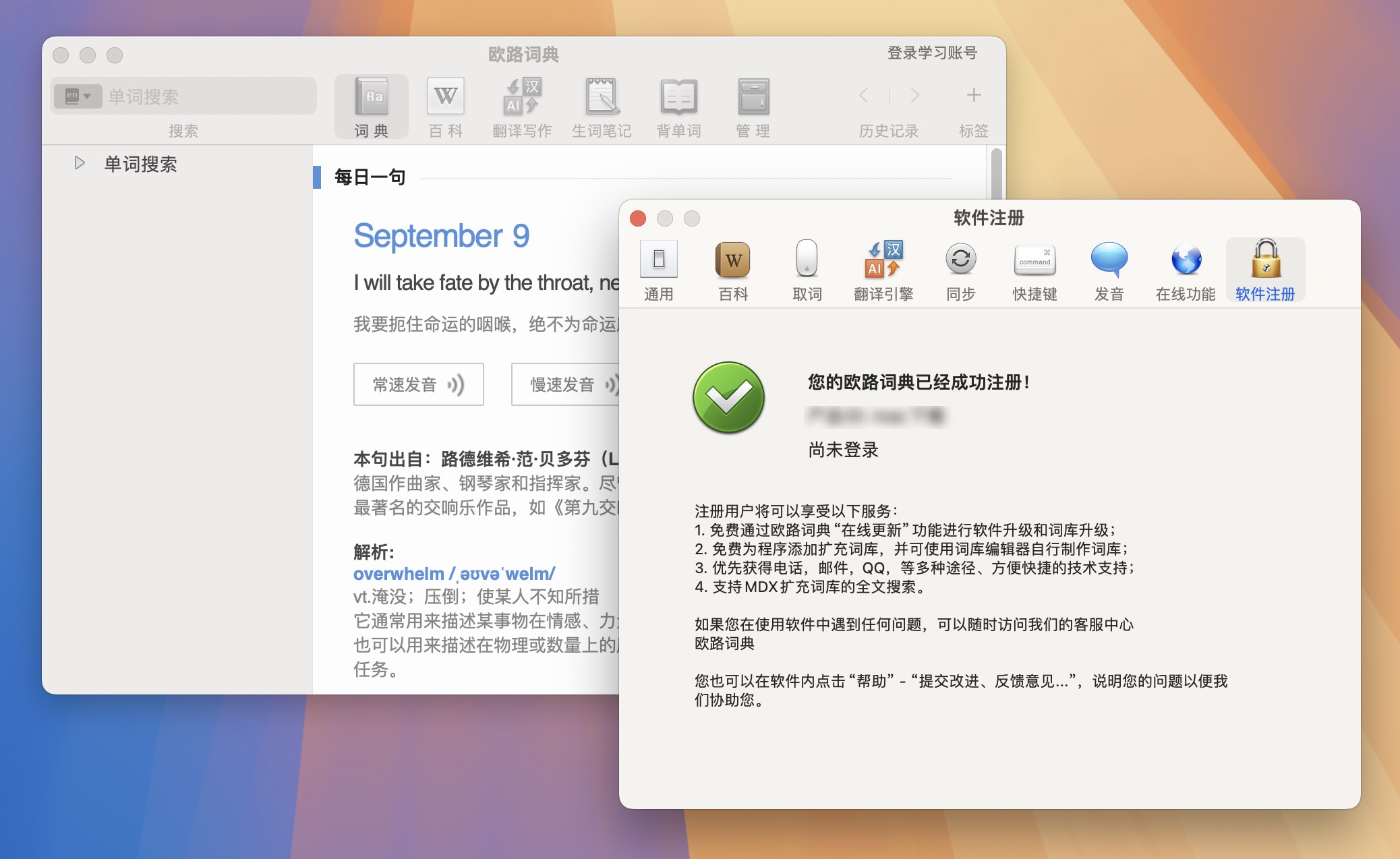1400x859 pixels.
Task: Click the 注册用户将可以享受以下服务 line
Action: (796, 511)
